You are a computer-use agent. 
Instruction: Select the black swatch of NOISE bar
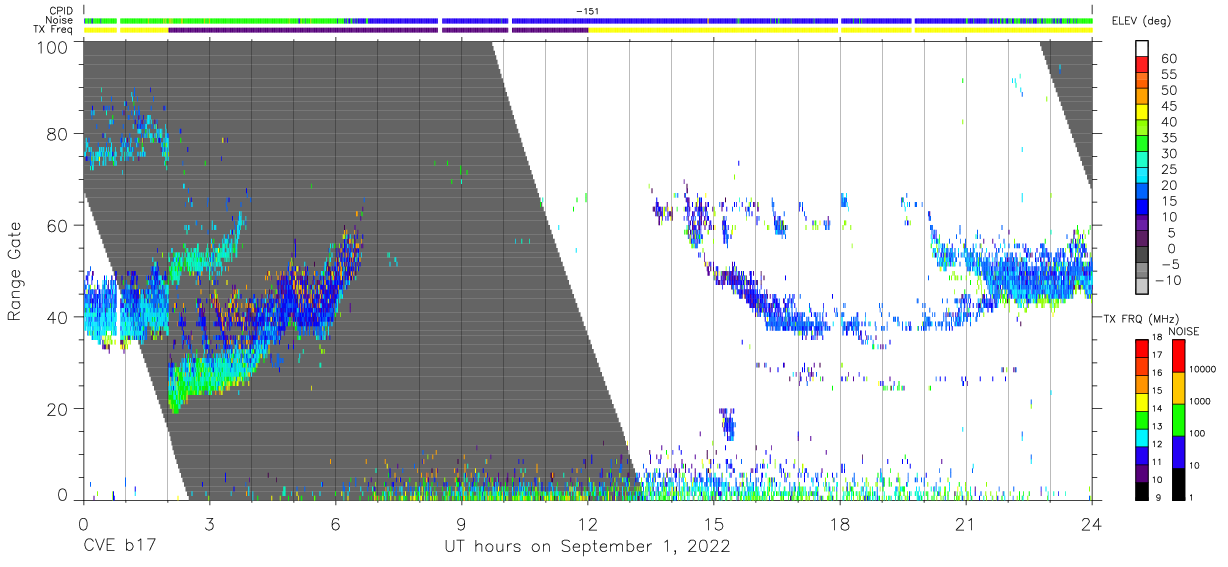coord(1177,482)
